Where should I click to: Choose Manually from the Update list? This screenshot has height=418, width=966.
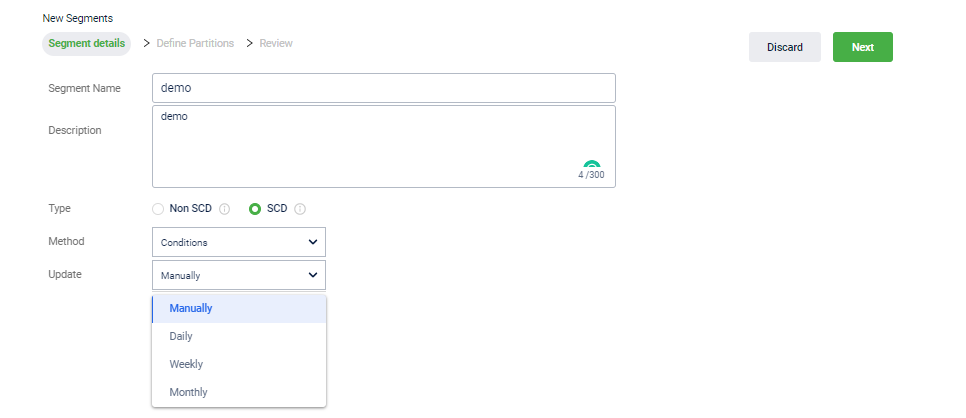239,308
